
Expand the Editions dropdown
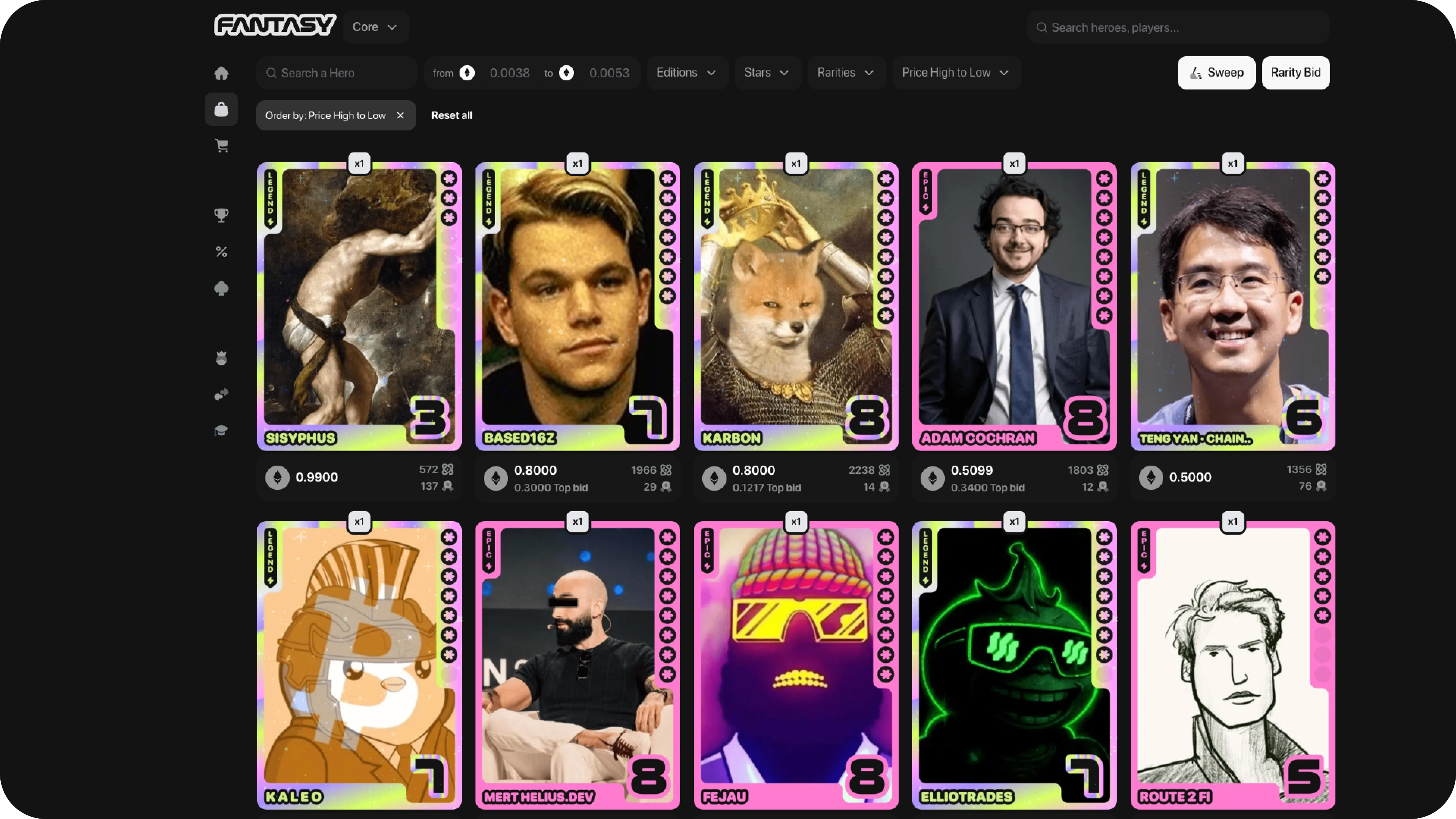coord(686,72)
